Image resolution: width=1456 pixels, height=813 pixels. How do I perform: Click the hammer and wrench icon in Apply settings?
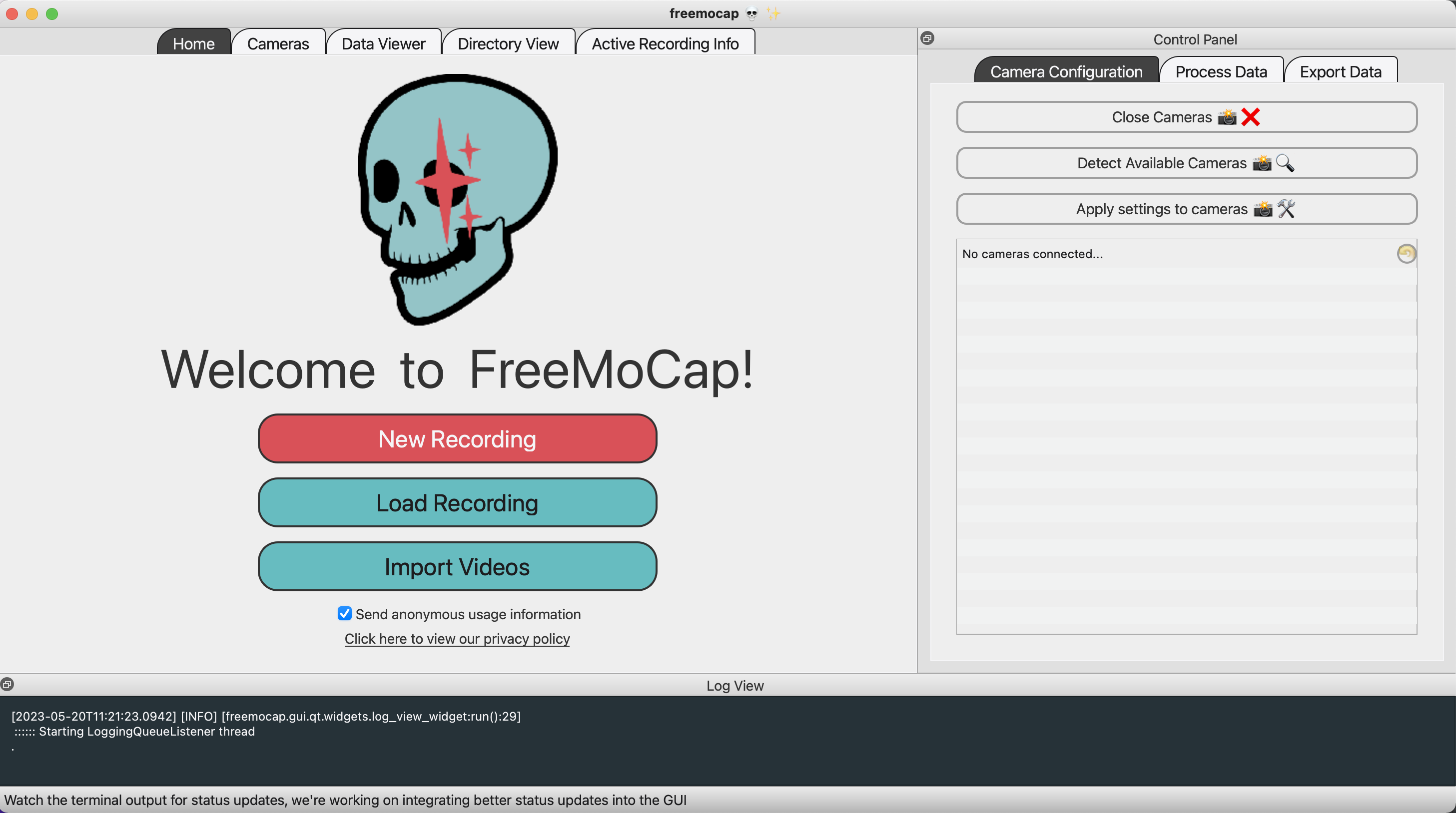[x=1287, y=208]
